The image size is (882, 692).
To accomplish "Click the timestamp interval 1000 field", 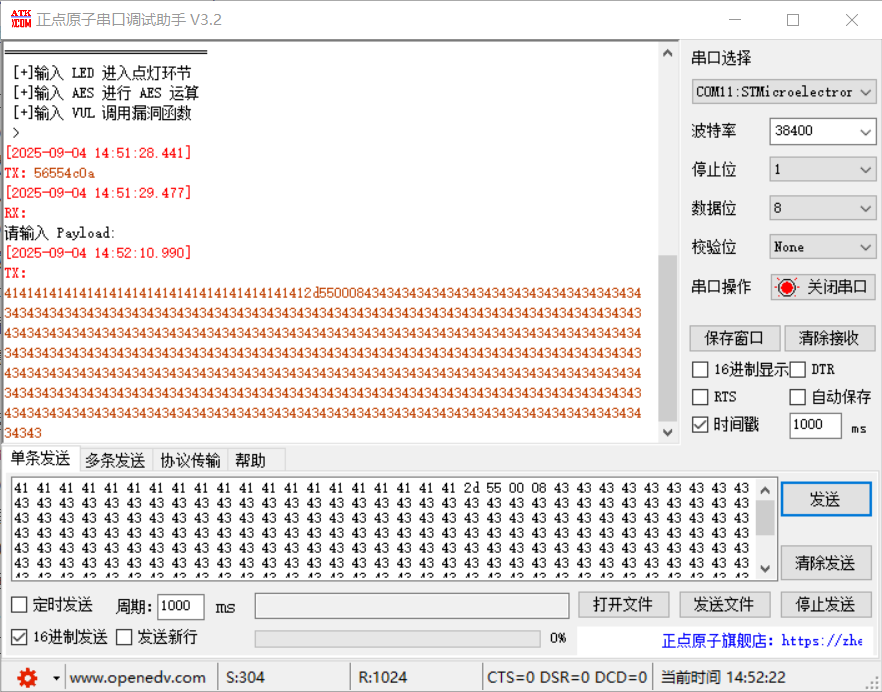I will tap(815, 425).
